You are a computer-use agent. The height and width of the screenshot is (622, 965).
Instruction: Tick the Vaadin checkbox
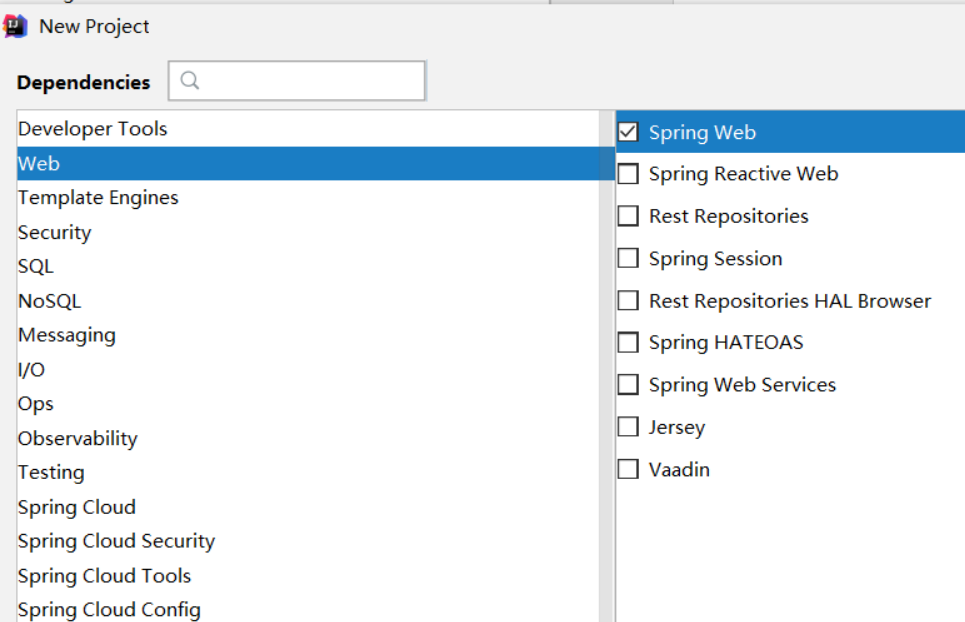(x=628, y=469)
